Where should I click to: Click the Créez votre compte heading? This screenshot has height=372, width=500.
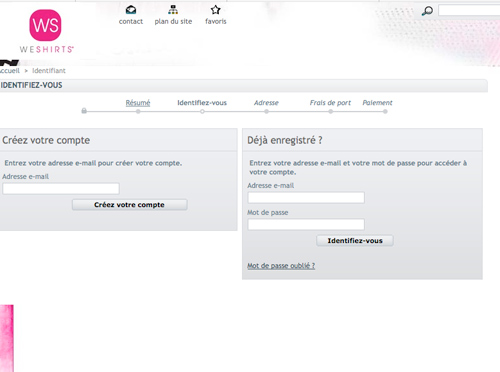tap(46, 140)
